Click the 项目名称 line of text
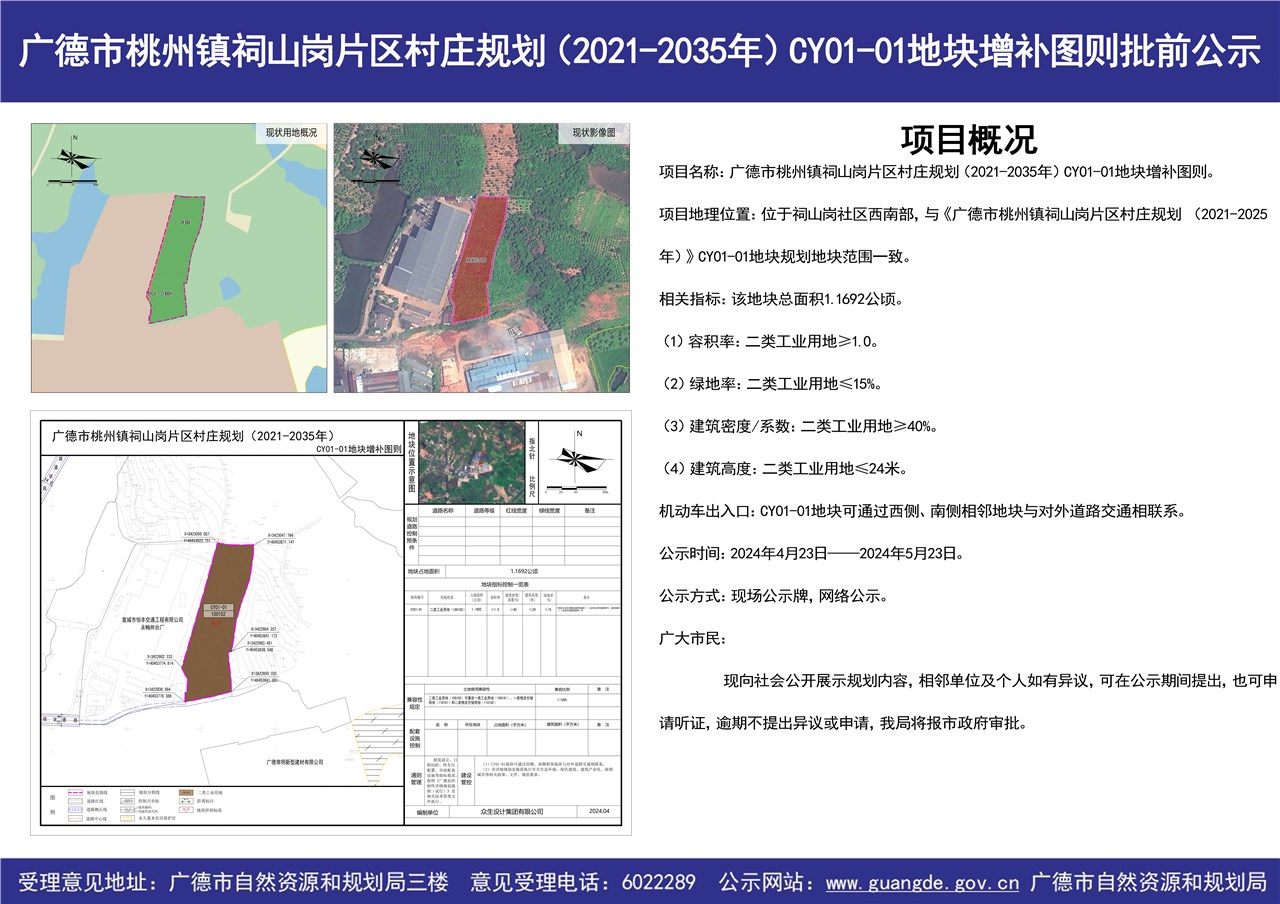The image size is (1280, 904). click(x=937, y=172)
